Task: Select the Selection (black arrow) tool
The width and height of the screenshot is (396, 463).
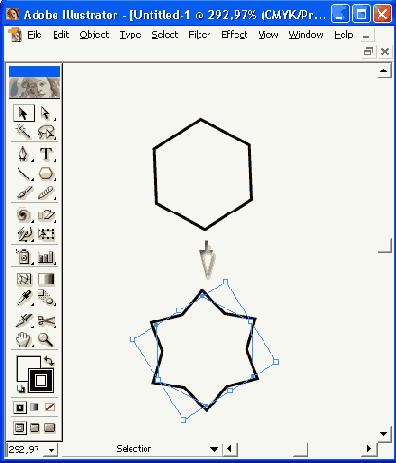Action: pyautogui.click(x=23, y=113)
